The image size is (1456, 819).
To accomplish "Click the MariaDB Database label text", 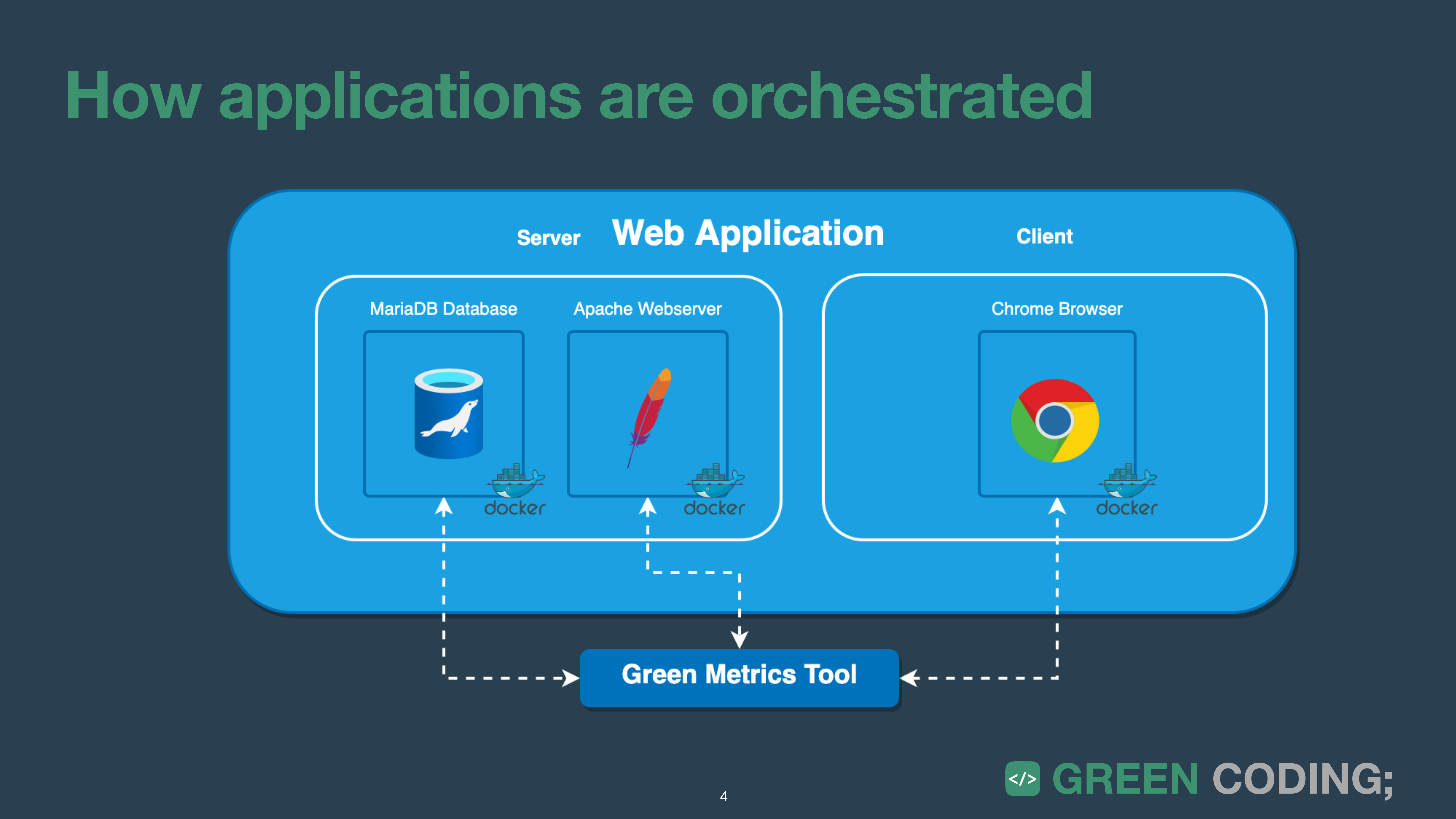I will click(443, 309).
